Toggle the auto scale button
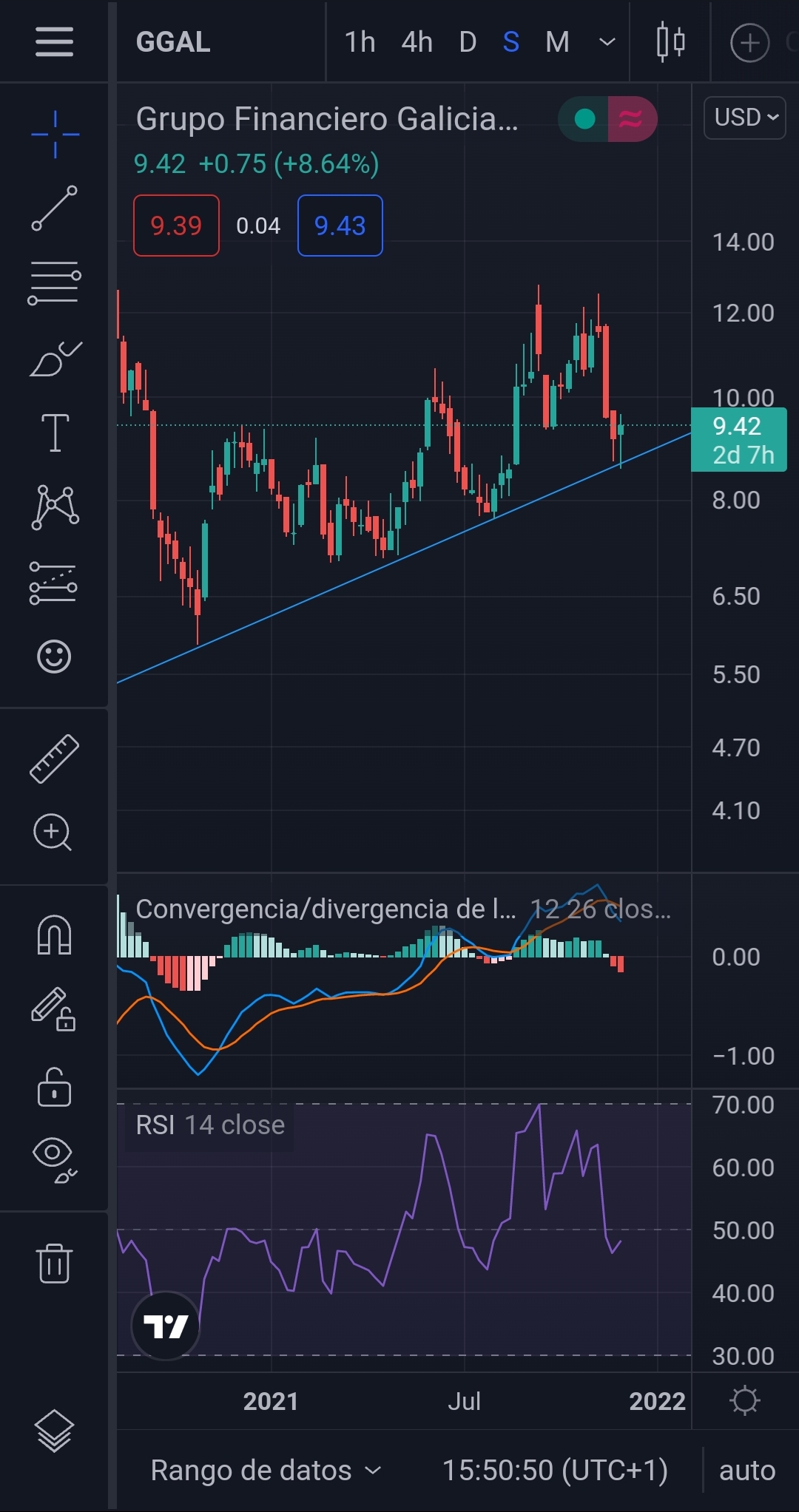The width and height of the screenshot is (799, 1512). (747, 1471)
